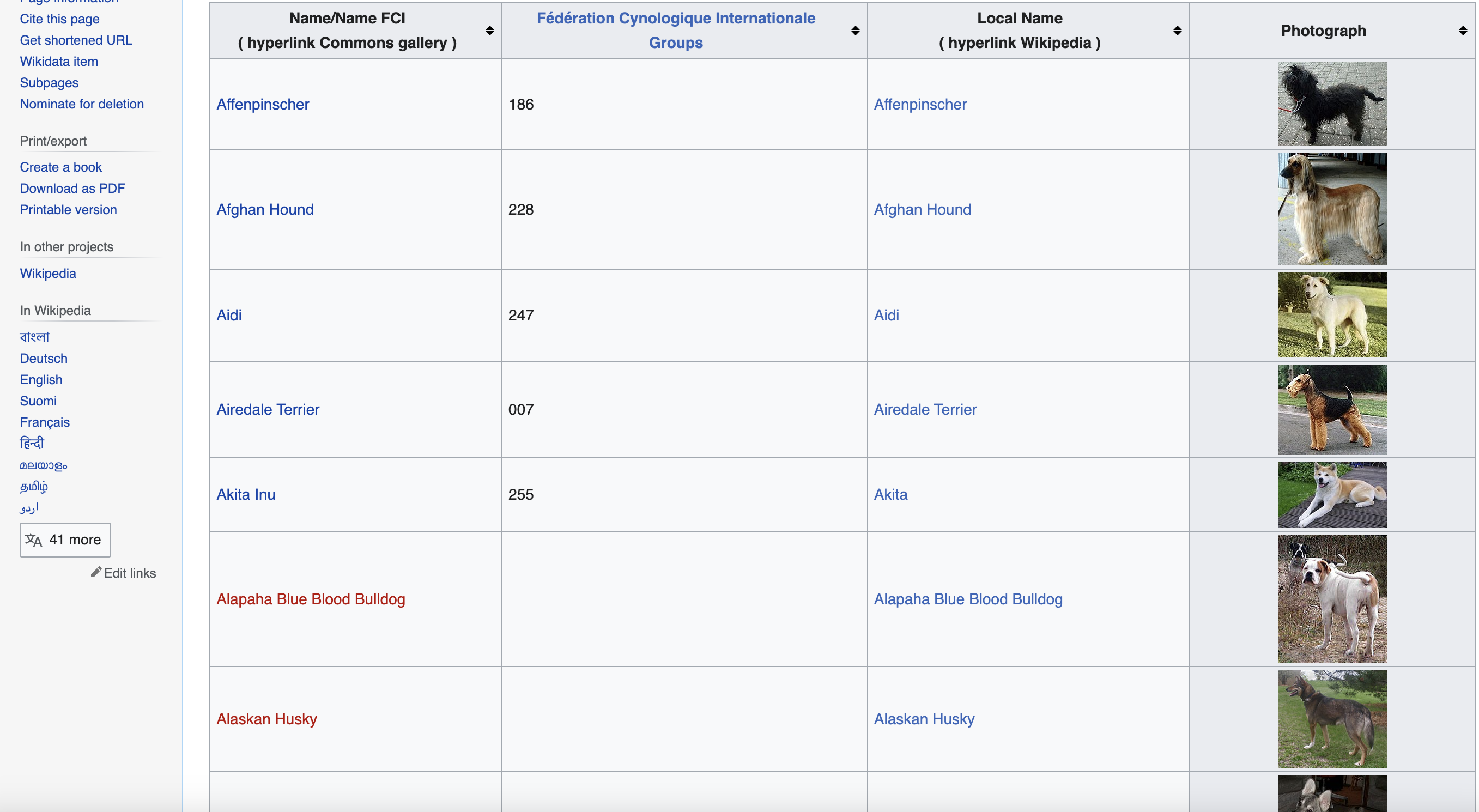Open Français Wikipedia language link

point(45,422)
